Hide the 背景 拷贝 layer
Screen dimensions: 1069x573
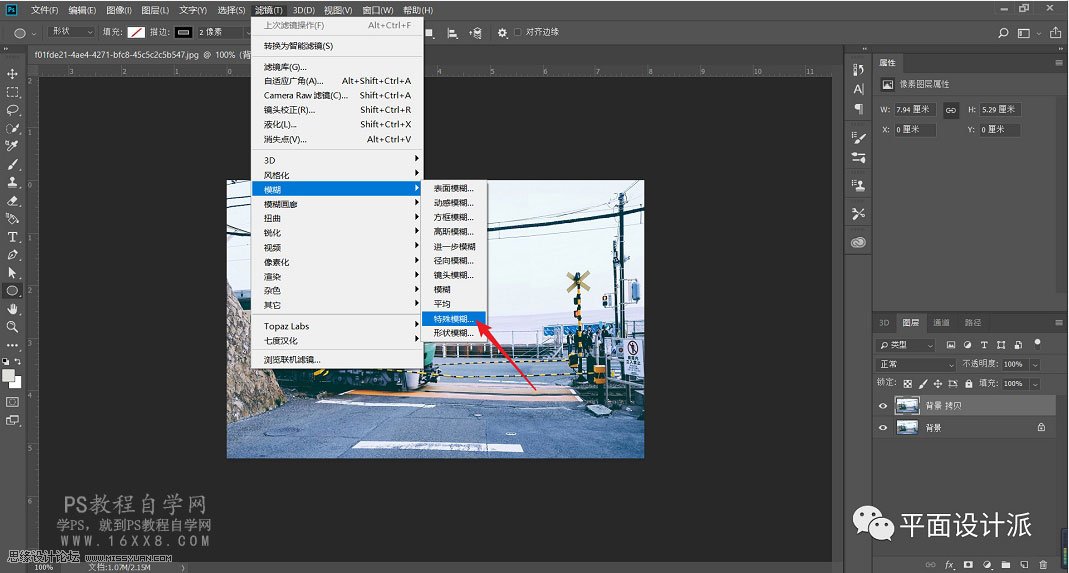point(883,406)
